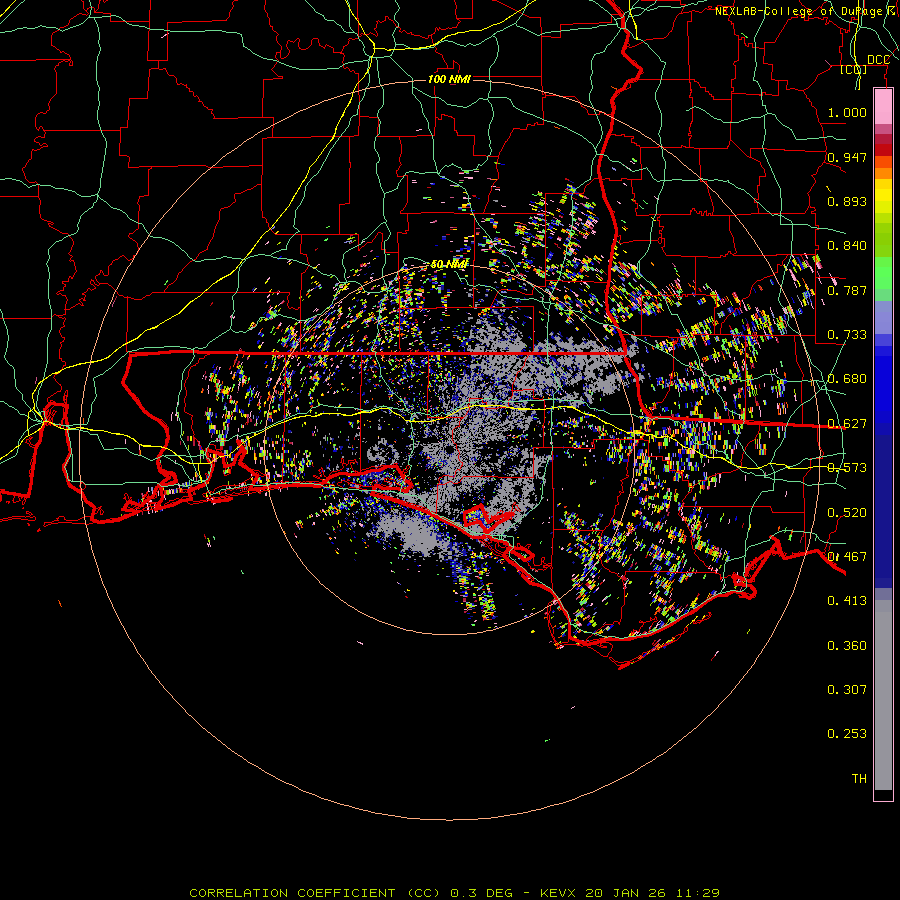Click the 100 NMI range ring label
The width and height of the screenshot is (900, 900).
(449, 79)
